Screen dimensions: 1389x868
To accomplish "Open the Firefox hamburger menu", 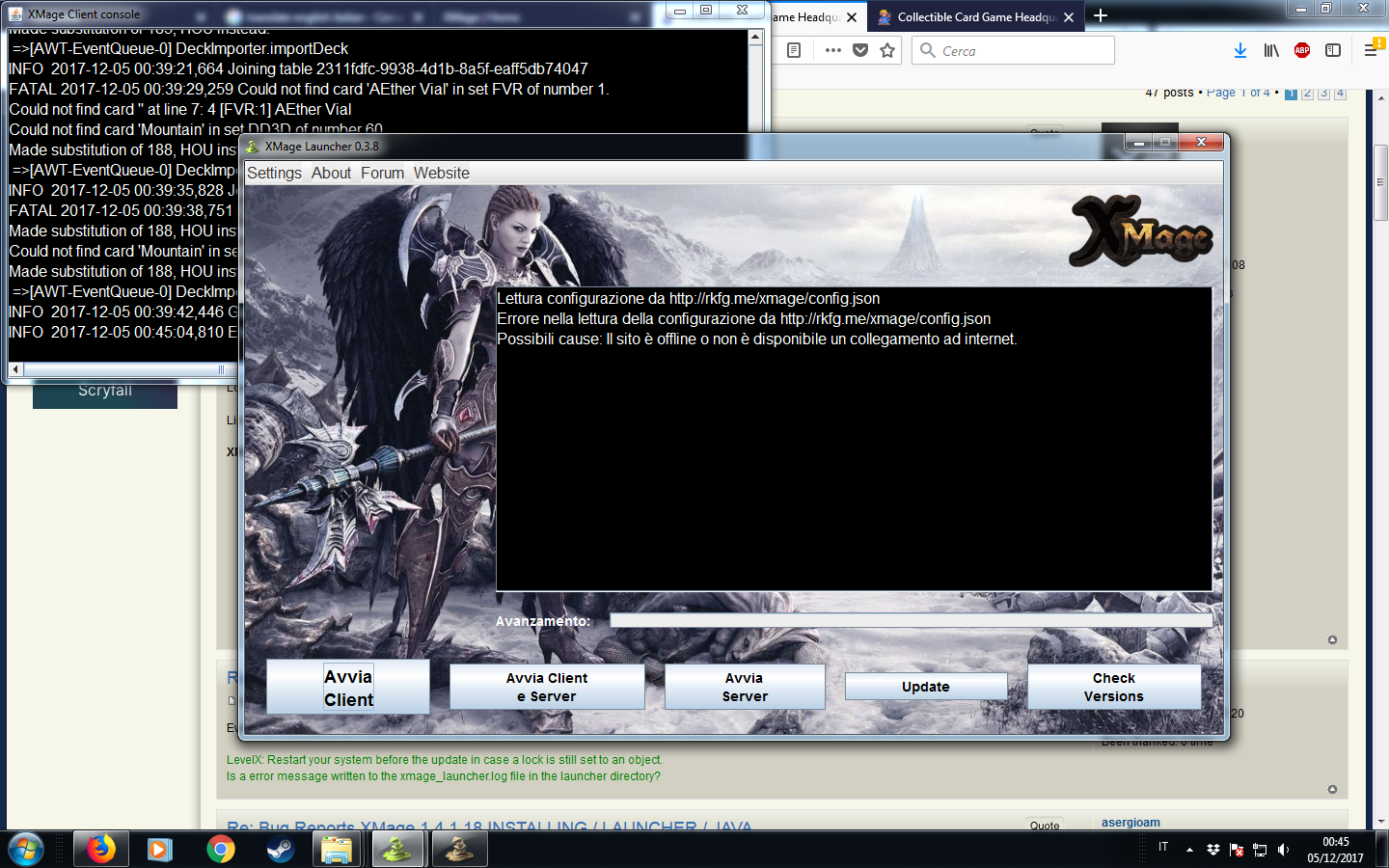I will [x=1370, y=50].
